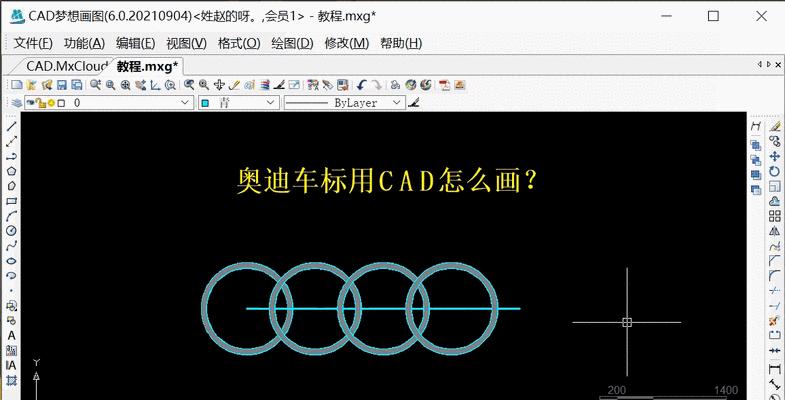Image resolution: width=785 pixels, height=400 pixels.
Task: Toggle layer 0 lock icon
Action: click(x=41, y=103)
